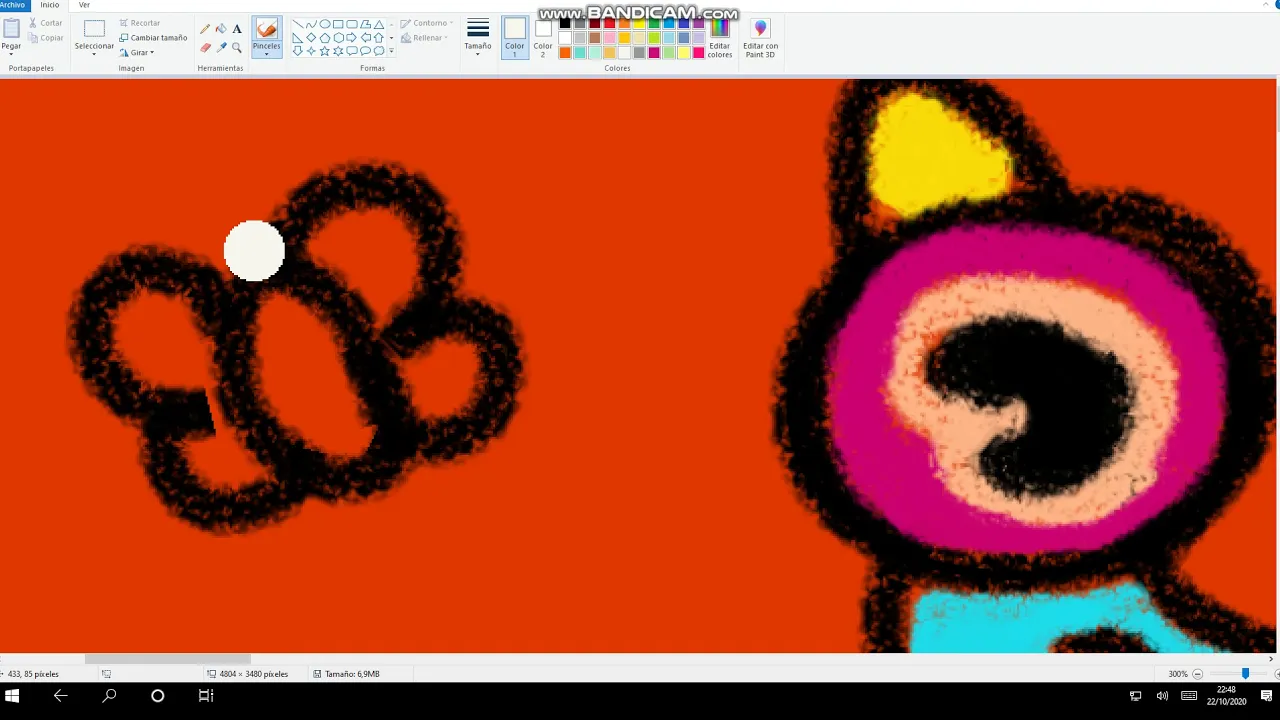The image size is (1280, 720).
Task: Open the notification center icon
Action: click(x=1266, y=696)
